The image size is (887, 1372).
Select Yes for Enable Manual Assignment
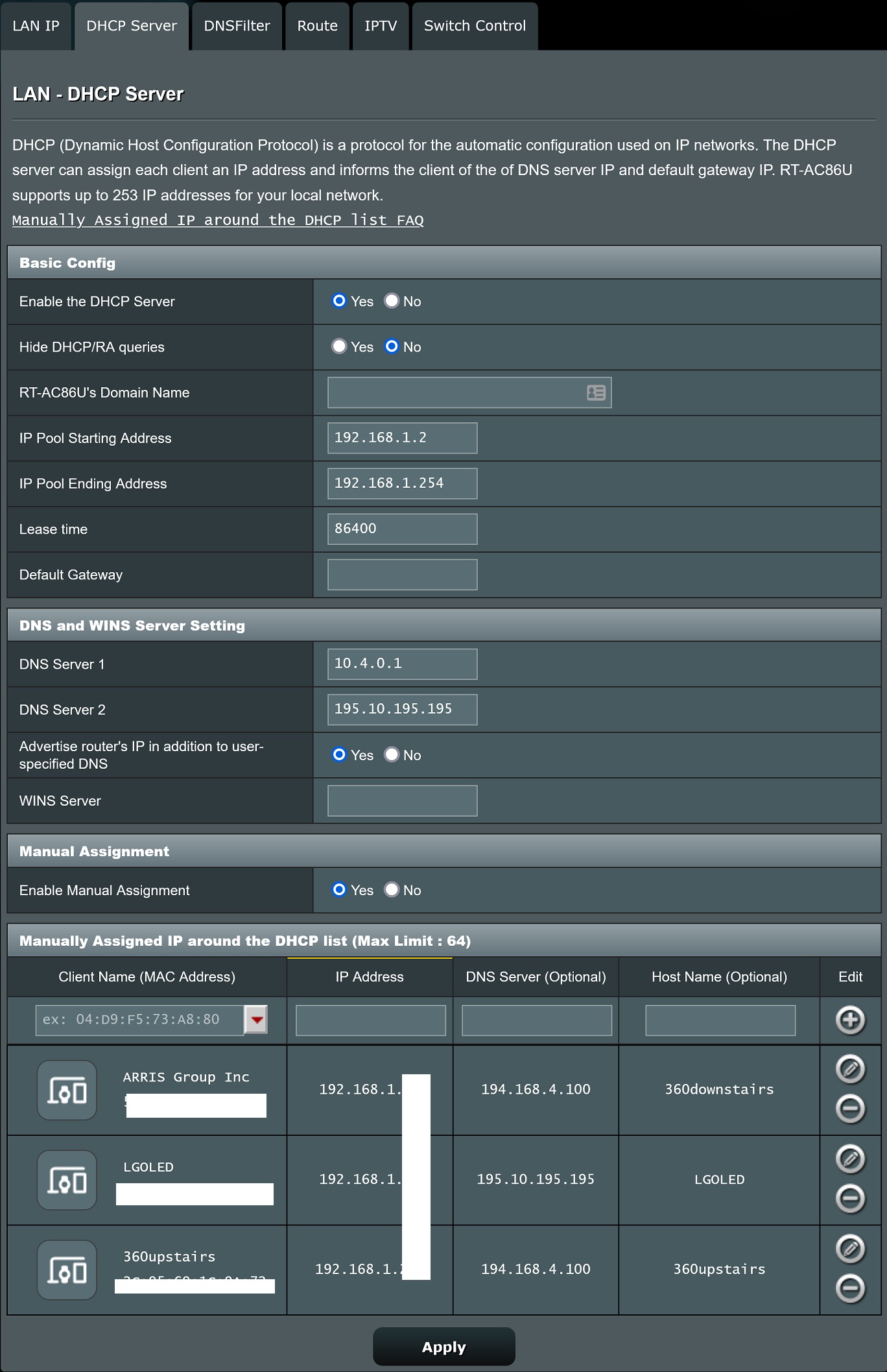pyautogui.click(x=339, y=889)
